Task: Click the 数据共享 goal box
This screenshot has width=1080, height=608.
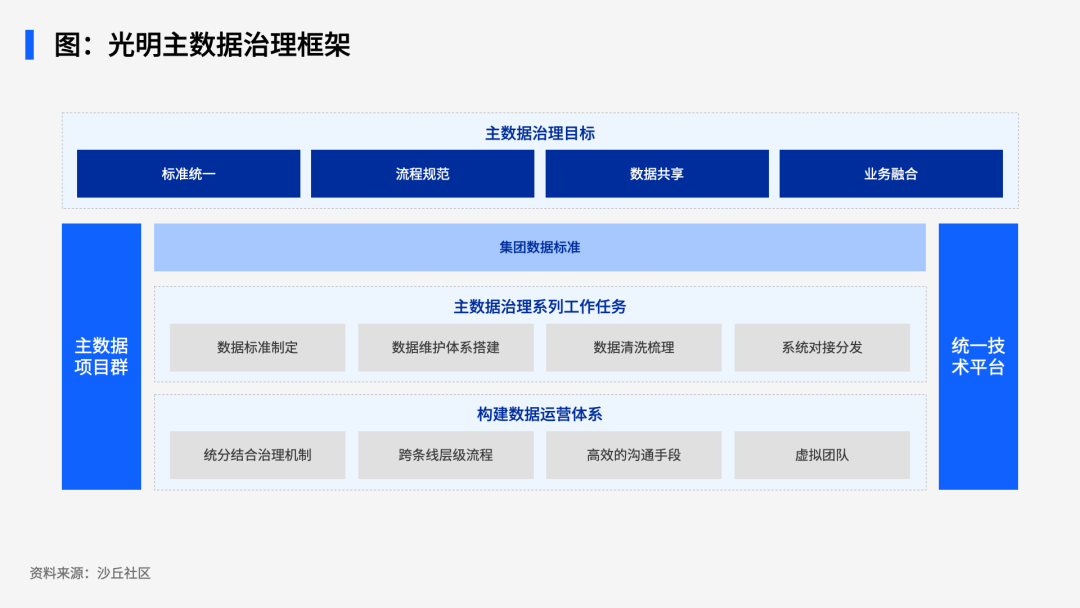Action: click(656, 174)
